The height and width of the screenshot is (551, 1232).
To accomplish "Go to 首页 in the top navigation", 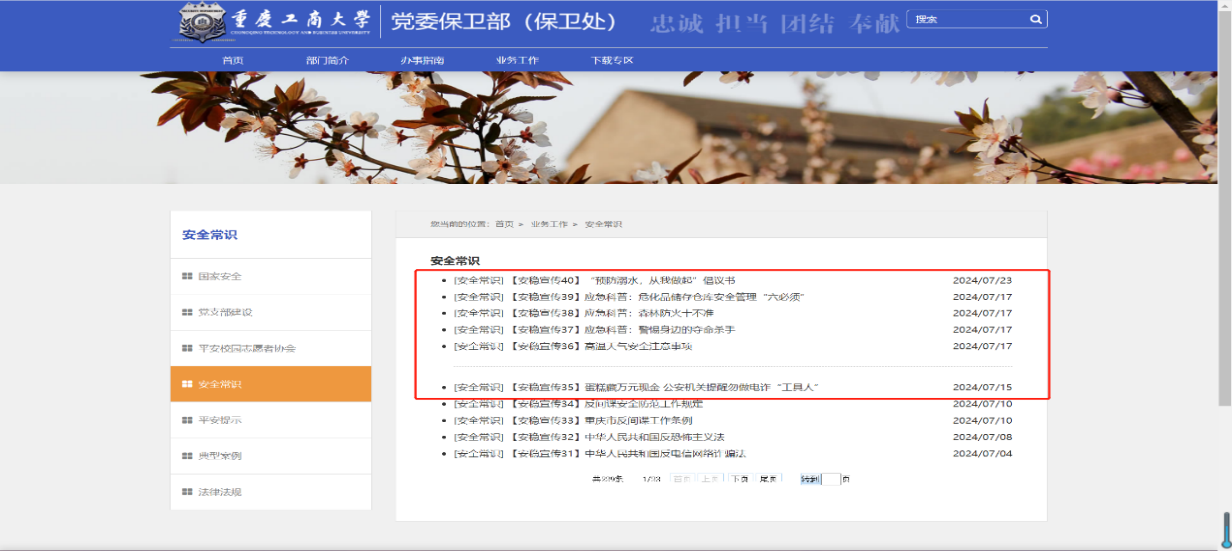I will (x=232, y=60).
